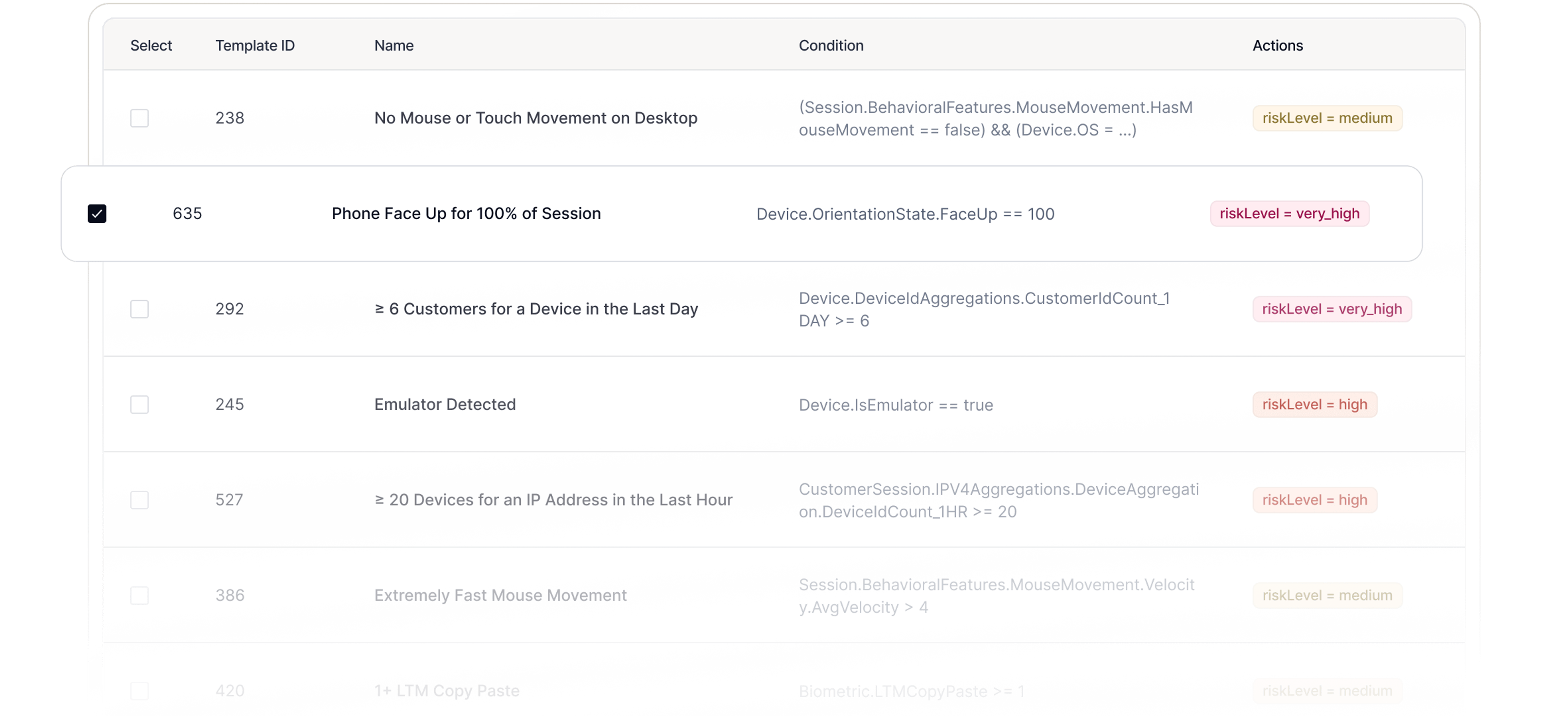The height and width of the screenshot is (716, 1568).
Task: Click riskLevel = very_high badge on template 292
Action: tap(1331, 309)
